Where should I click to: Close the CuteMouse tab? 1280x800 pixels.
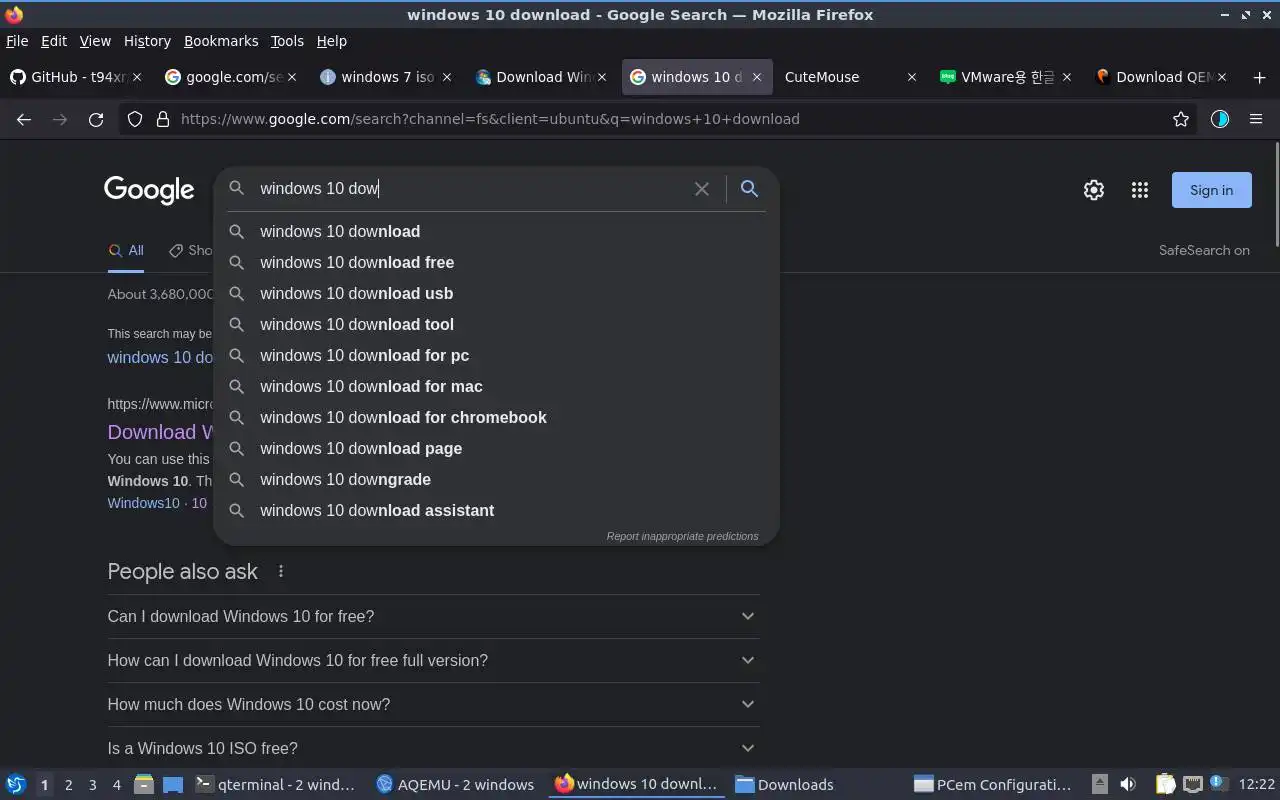coord(911,77)
